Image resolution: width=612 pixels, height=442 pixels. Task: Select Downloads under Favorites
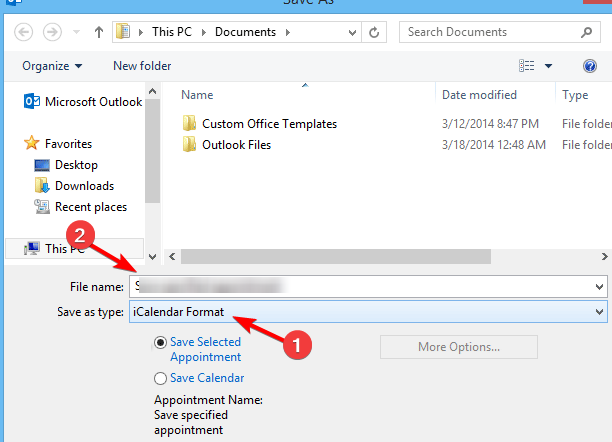(x=84, y=186)
